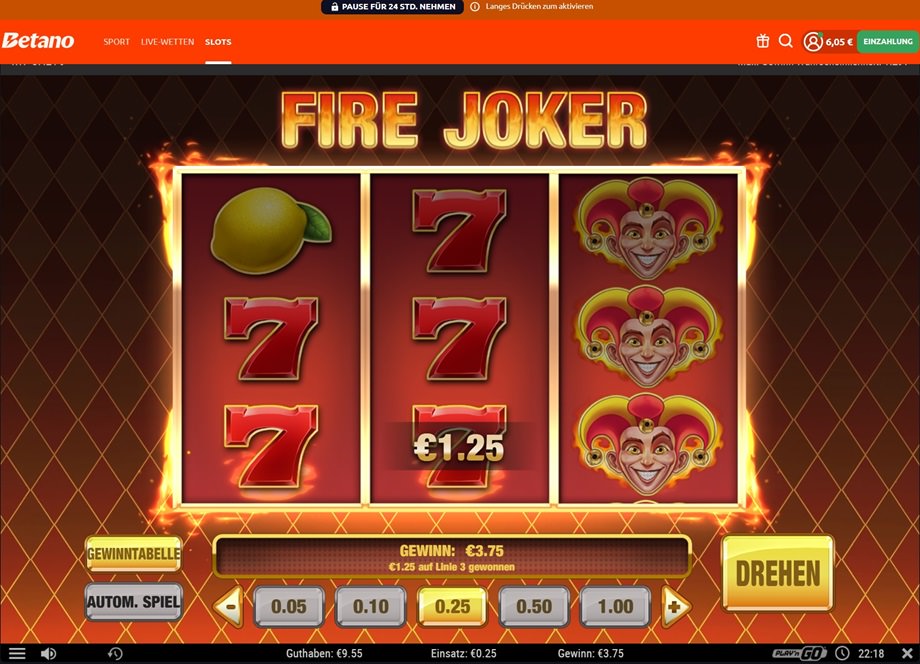
Task: Click the green Einzahlung deposit button
Action: 888,42
